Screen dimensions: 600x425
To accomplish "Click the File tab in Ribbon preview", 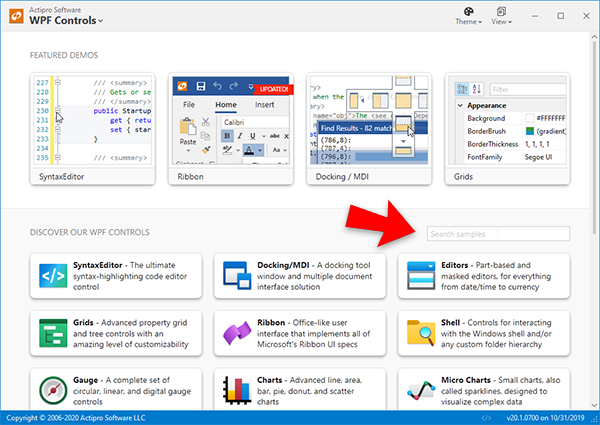I will tap(189, 105).
